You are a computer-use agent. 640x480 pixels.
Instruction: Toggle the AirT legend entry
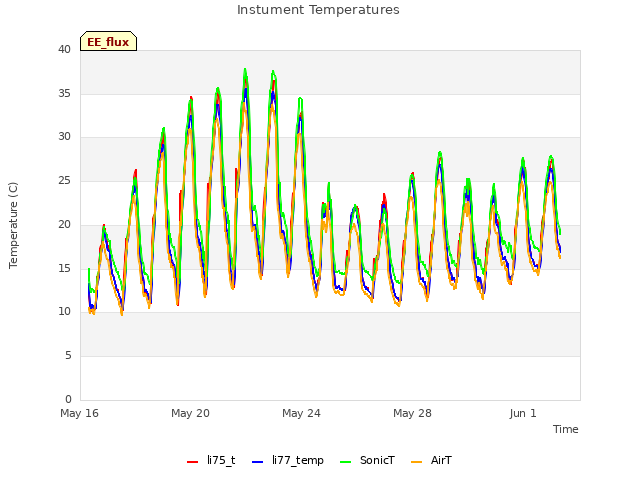pyautogui.click(x=431, y=460)
